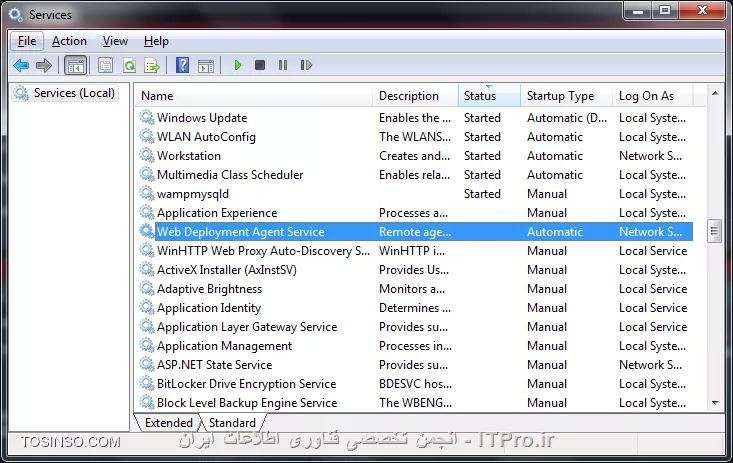The height and width of the screenshot is (463, 733).
Task: Switch to the Extended tab
Action: [x=168, y=423]
